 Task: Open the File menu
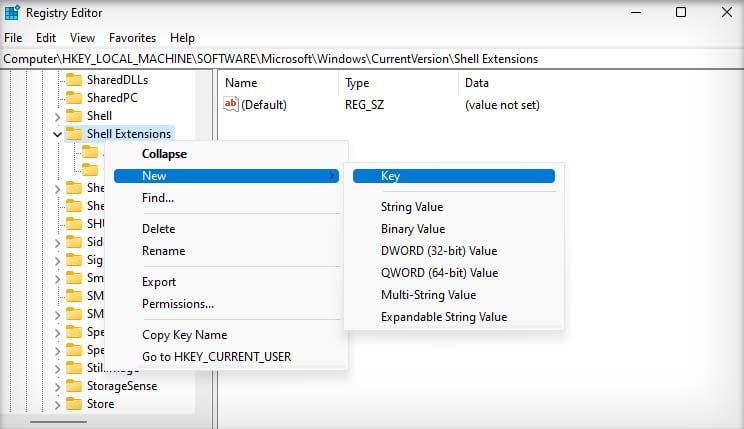[x=13, y=38]
